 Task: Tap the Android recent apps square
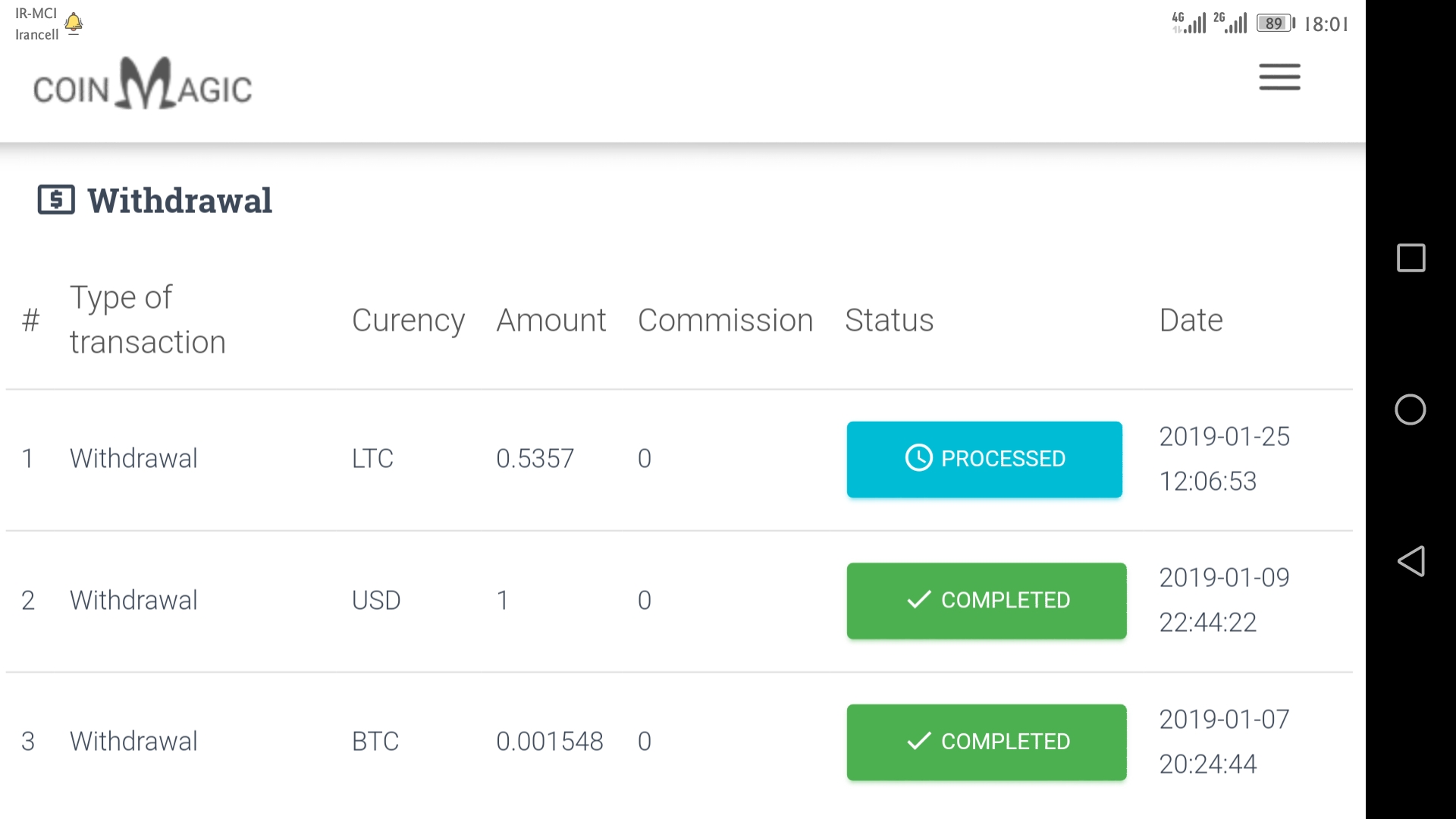pos(1410,258)
